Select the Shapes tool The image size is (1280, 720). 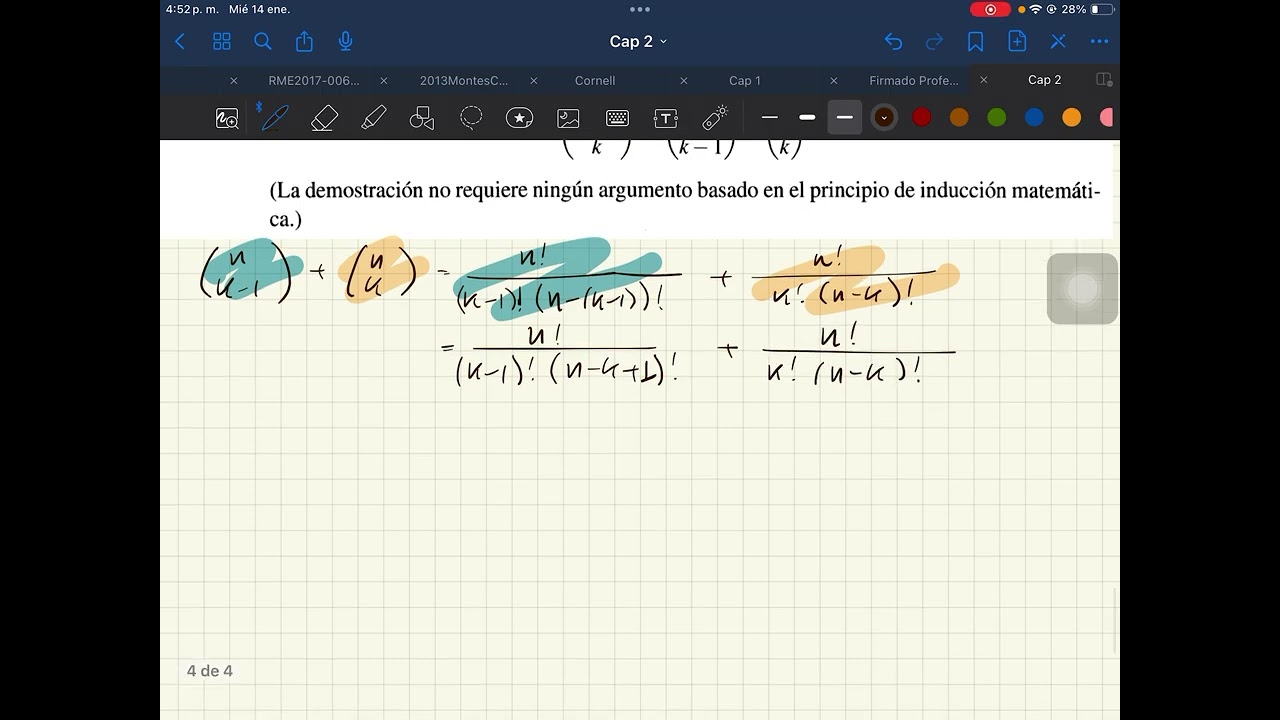[422, 118]
